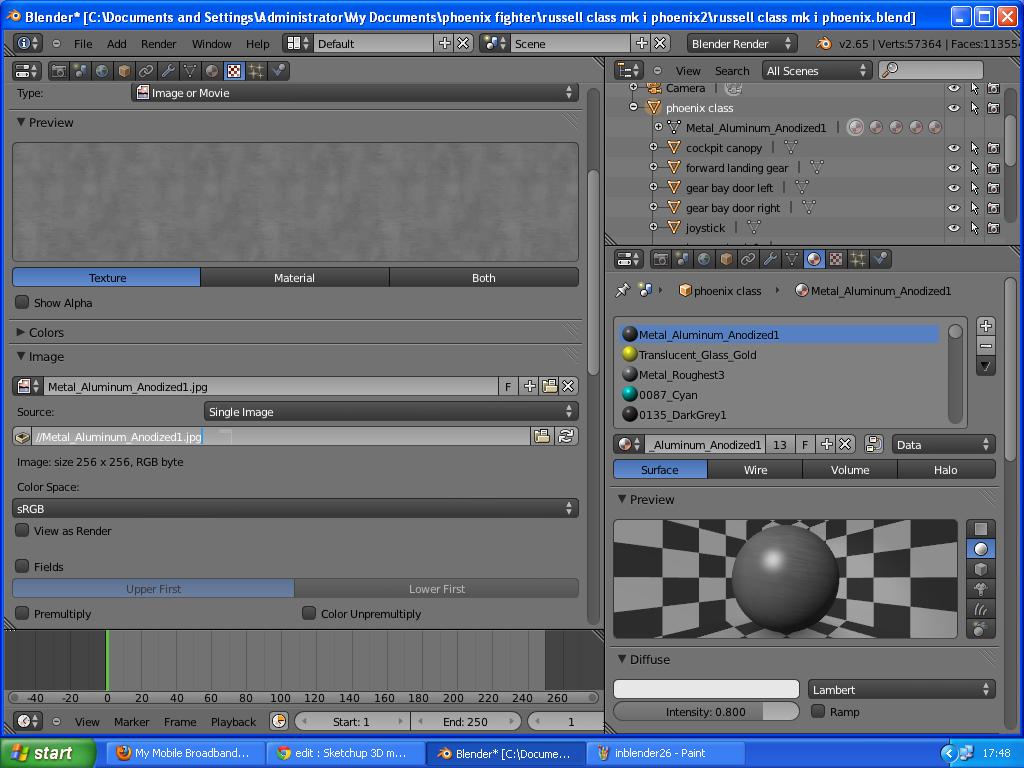
Task: Open the World properties globe icon
Action: click(703, 259)
